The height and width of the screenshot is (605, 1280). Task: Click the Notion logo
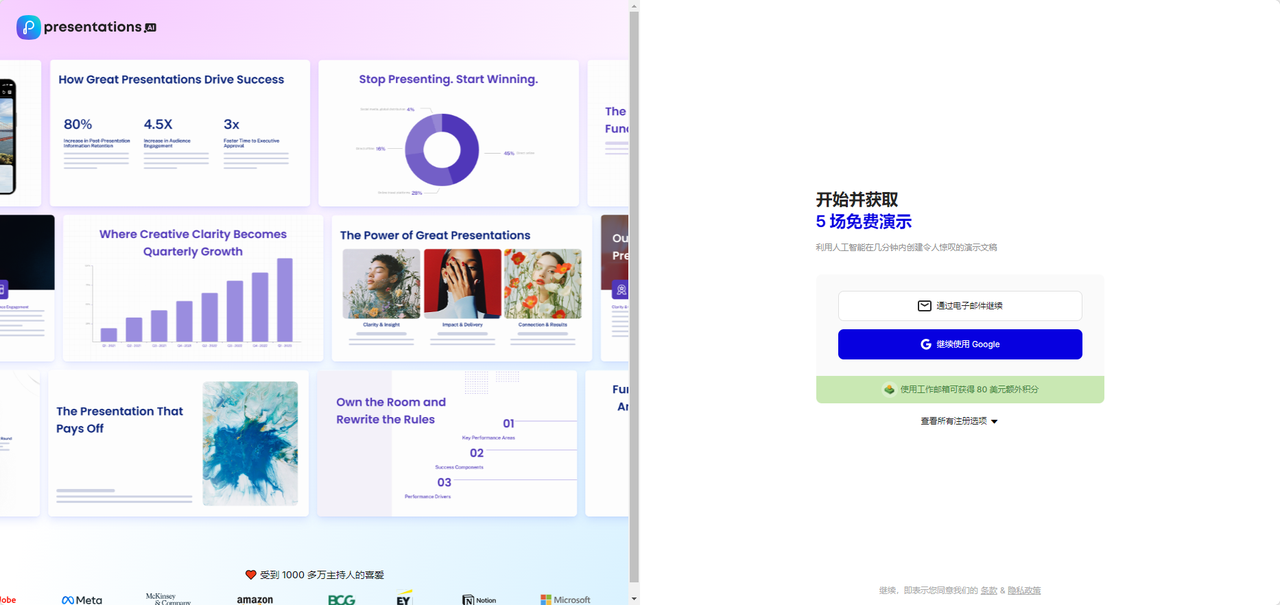(x=479, y=600)
